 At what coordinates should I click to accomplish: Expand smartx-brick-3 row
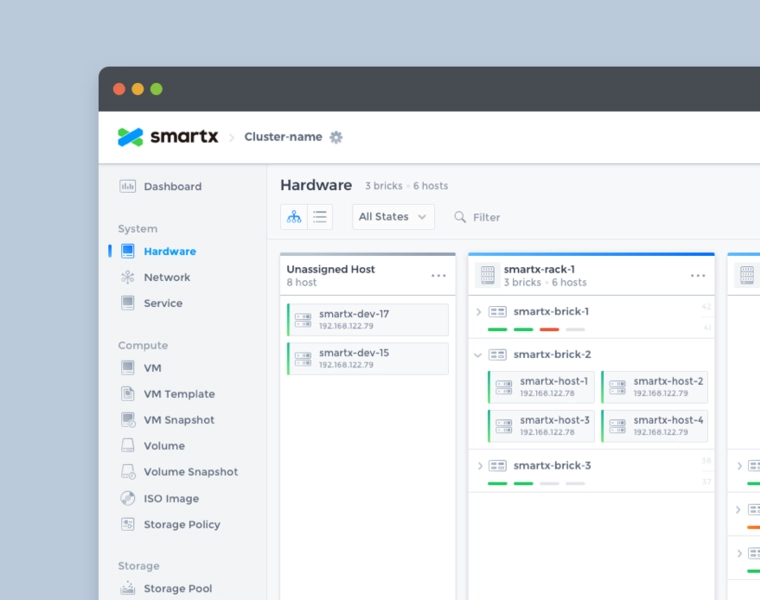point(479,466)
